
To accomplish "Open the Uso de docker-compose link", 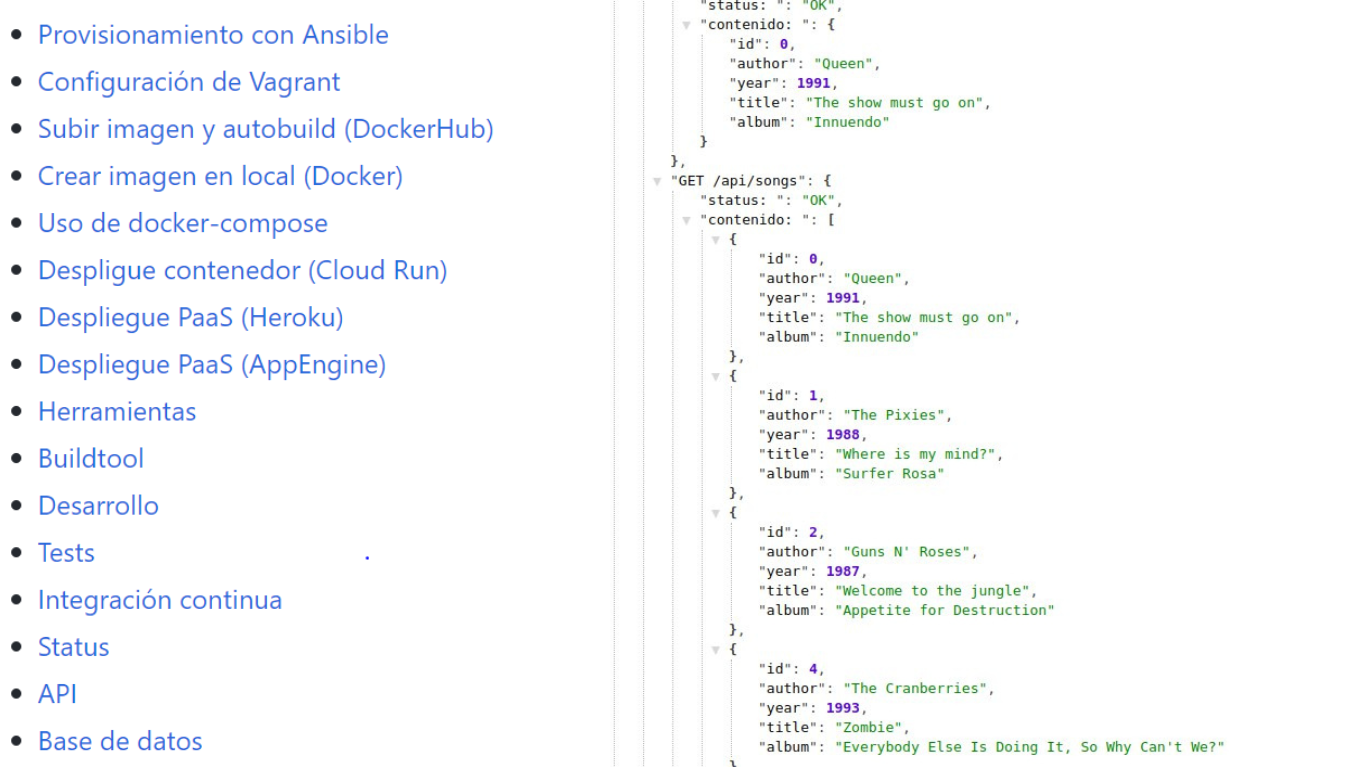I will [x=183, y=223].
